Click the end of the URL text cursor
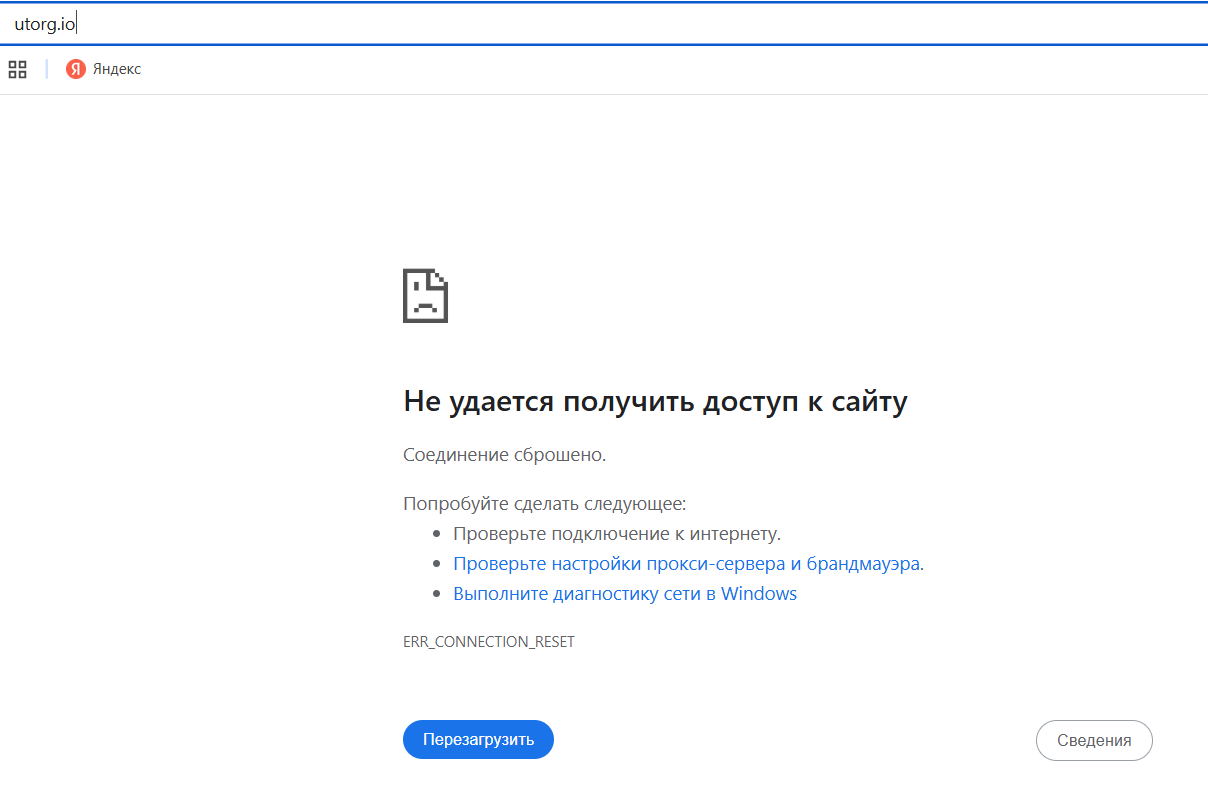 75,22
